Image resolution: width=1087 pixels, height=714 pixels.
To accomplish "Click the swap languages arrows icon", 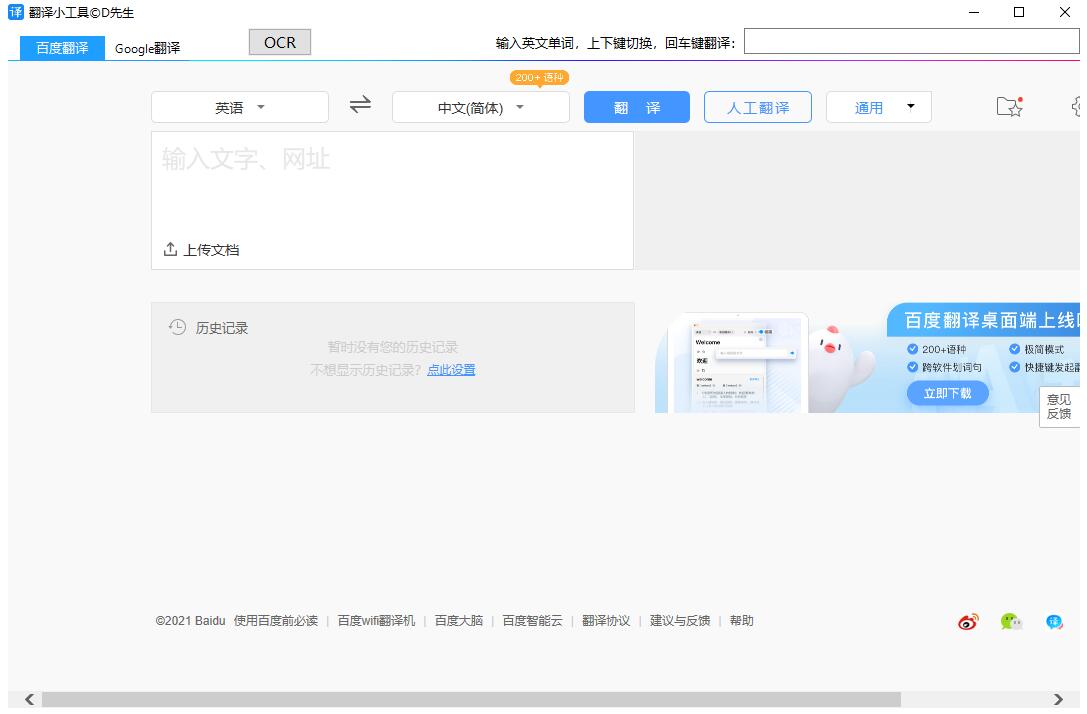I will point(360,105).
